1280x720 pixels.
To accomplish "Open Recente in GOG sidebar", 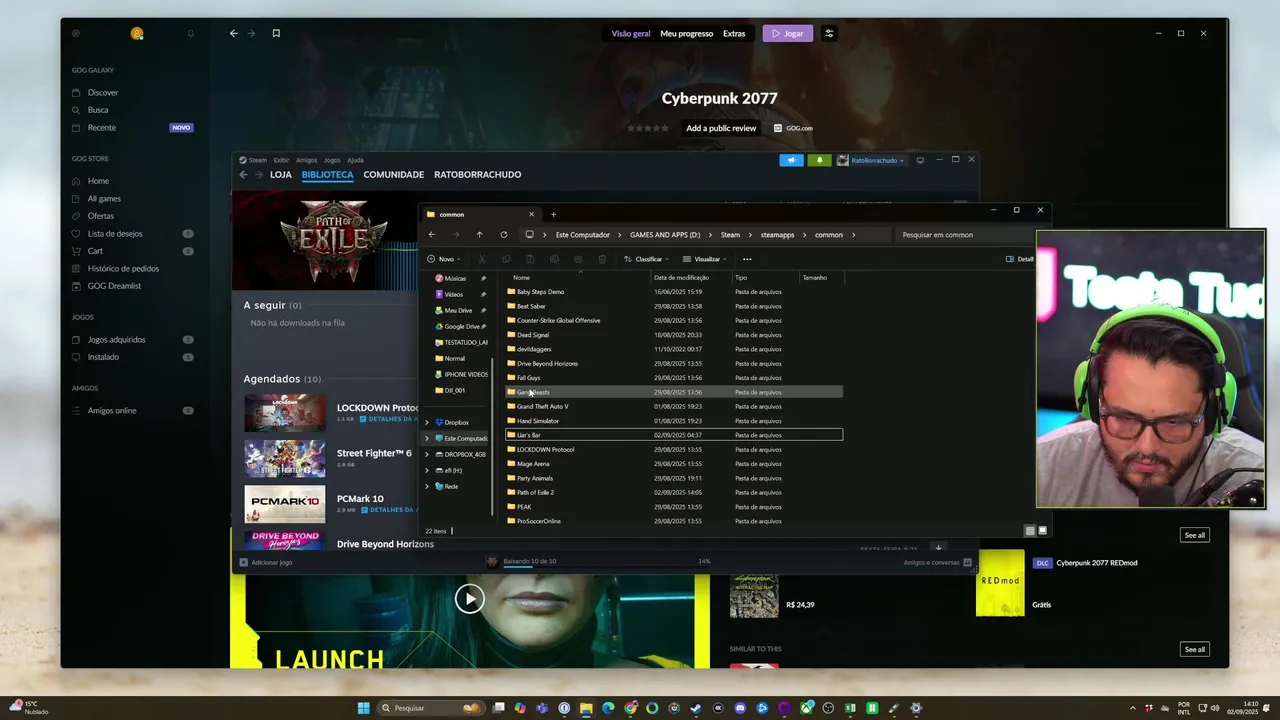I will point(102,128).
